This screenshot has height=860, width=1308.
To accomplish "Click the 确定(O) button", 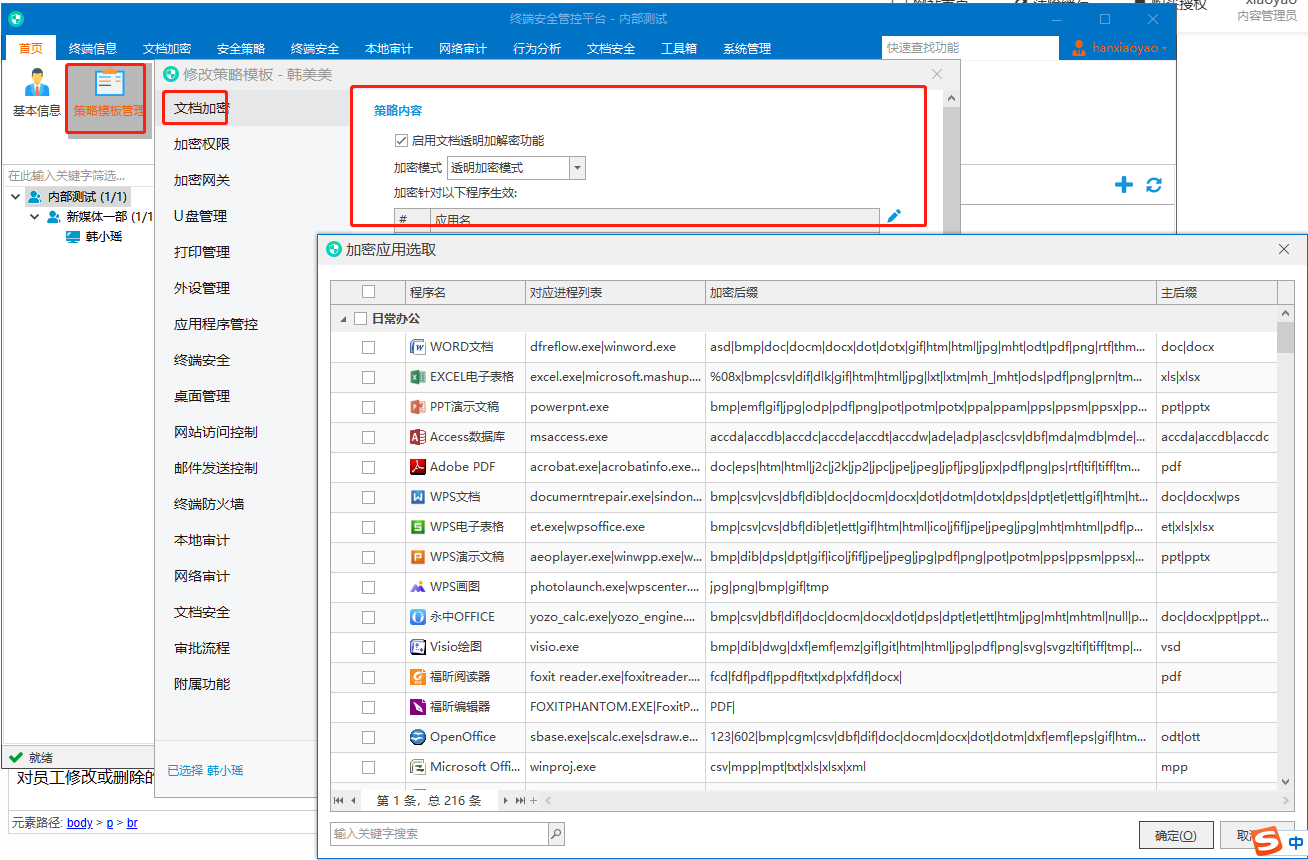I will coord(1176,835).
